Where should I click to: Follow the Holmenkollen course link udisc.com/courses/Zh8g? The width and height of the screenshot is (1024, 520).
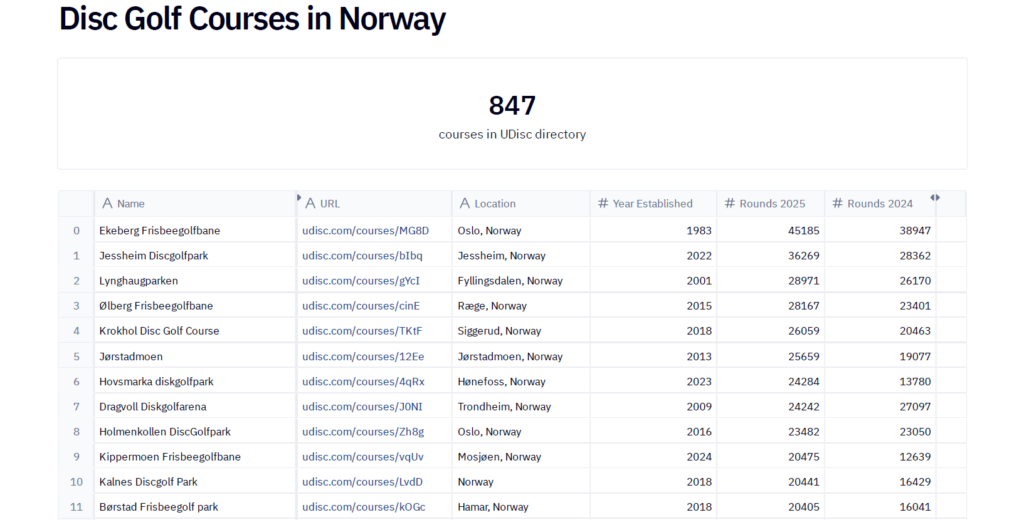pos(363,432)
